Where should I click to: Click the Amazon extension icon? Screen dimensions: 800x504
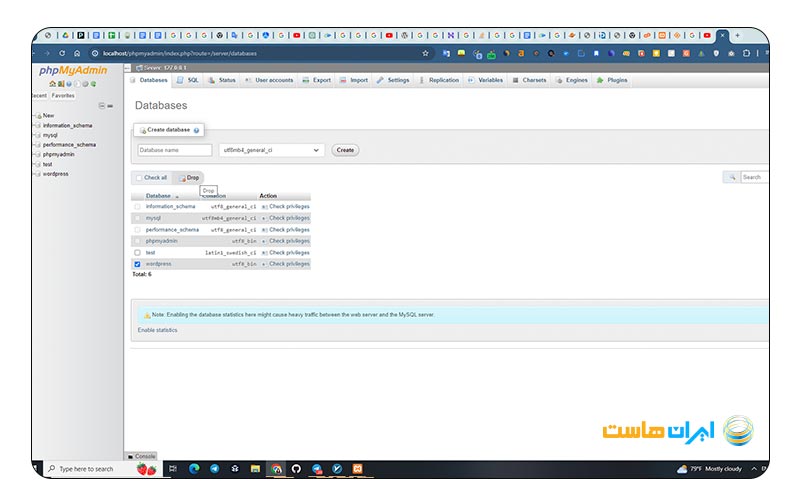coord(521,53)
